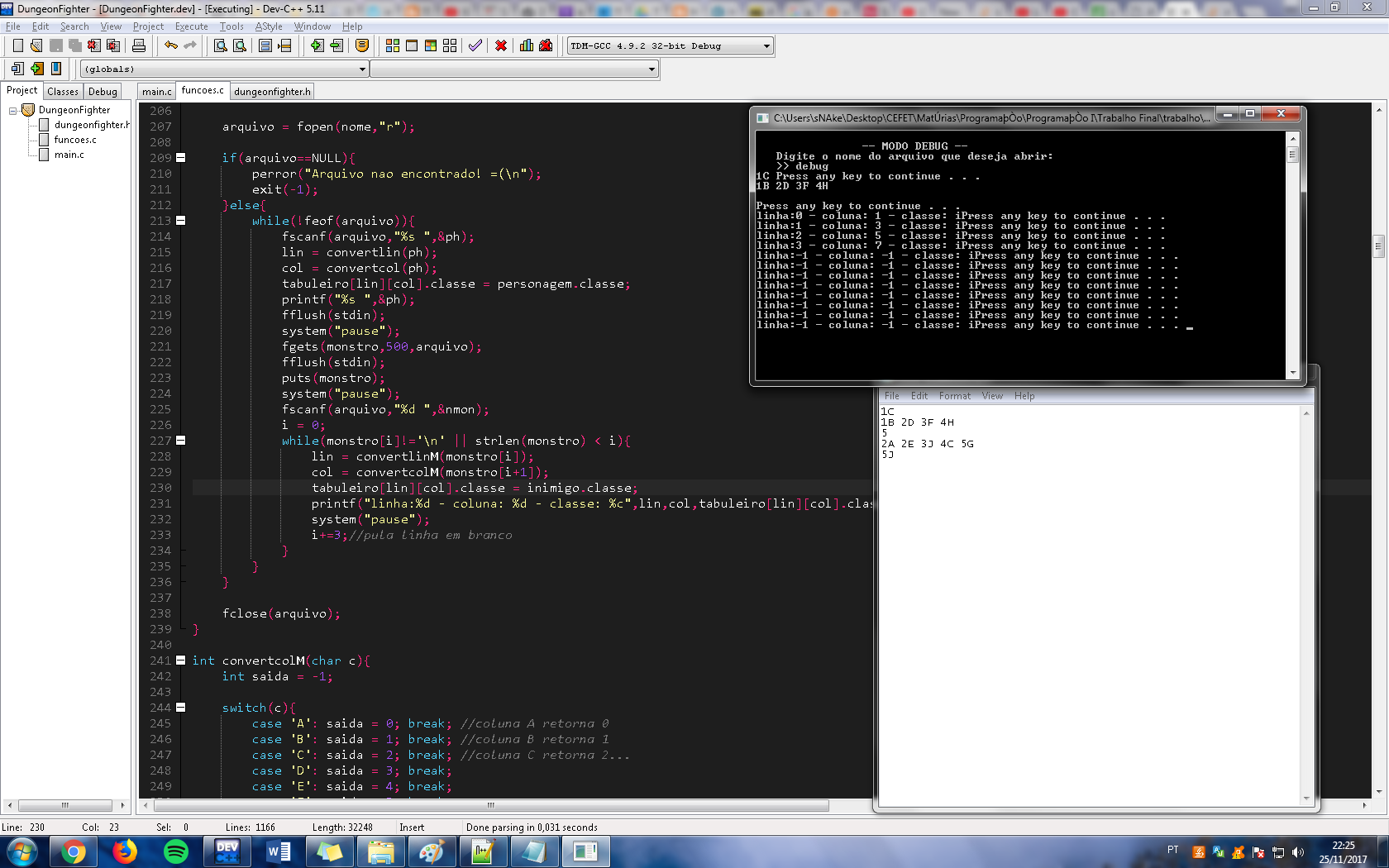
Task: Open the Search menu
Action: pyautogui.click(x=74, y=26)
